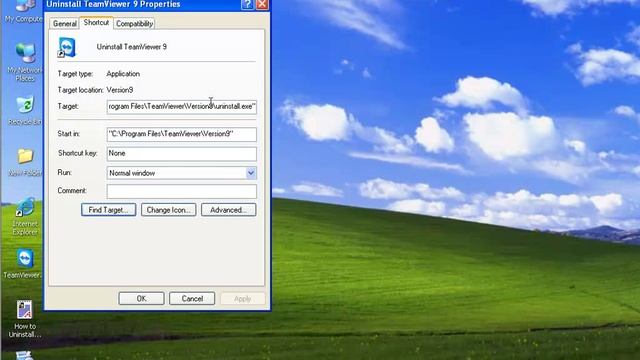Click the greyed-out Apply button
The height and width of the screenshot is (360, 640).
(x=242, y=298)
